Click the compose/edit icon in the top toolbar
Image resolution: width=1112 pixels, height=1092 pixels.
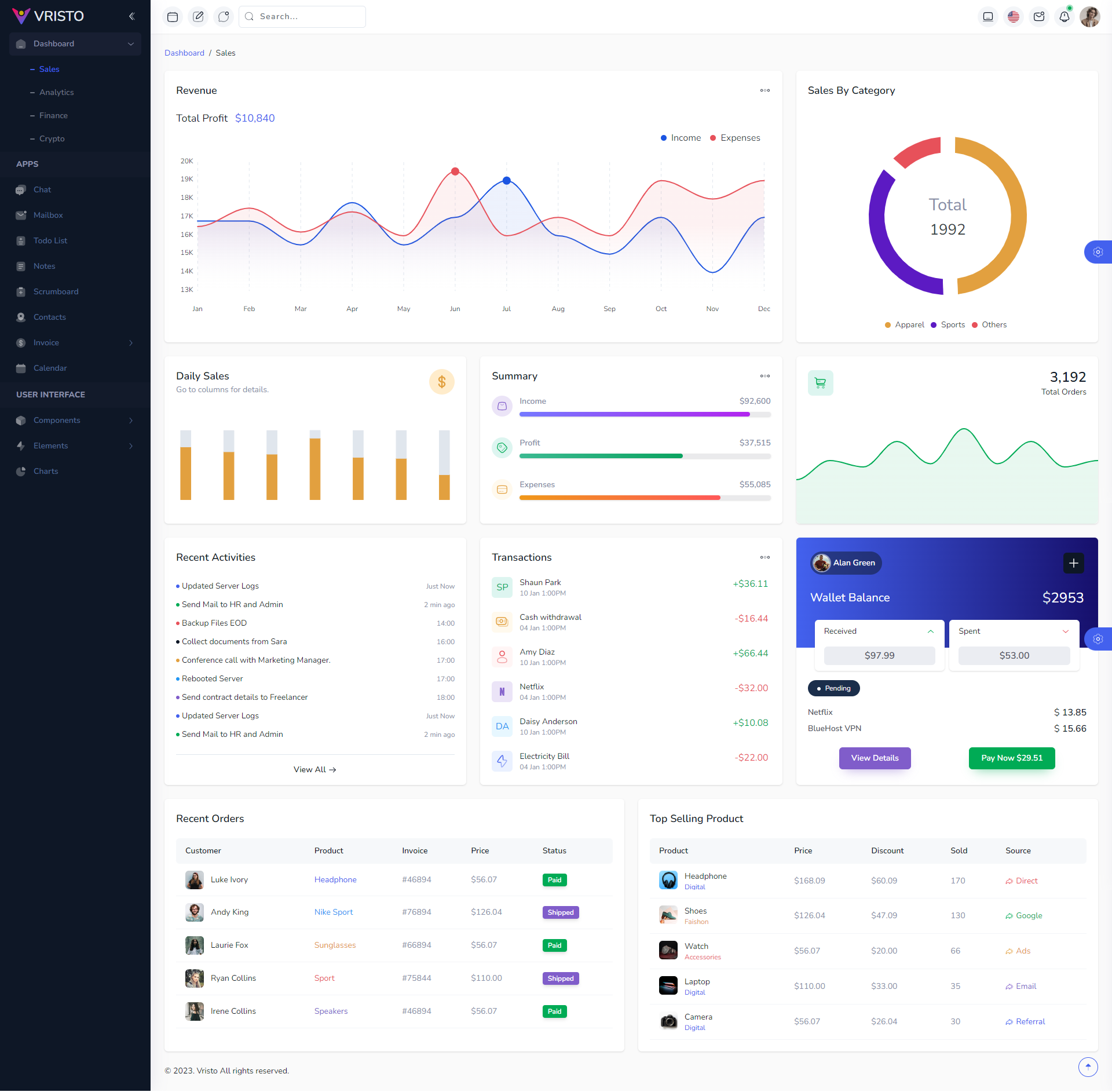198,16
